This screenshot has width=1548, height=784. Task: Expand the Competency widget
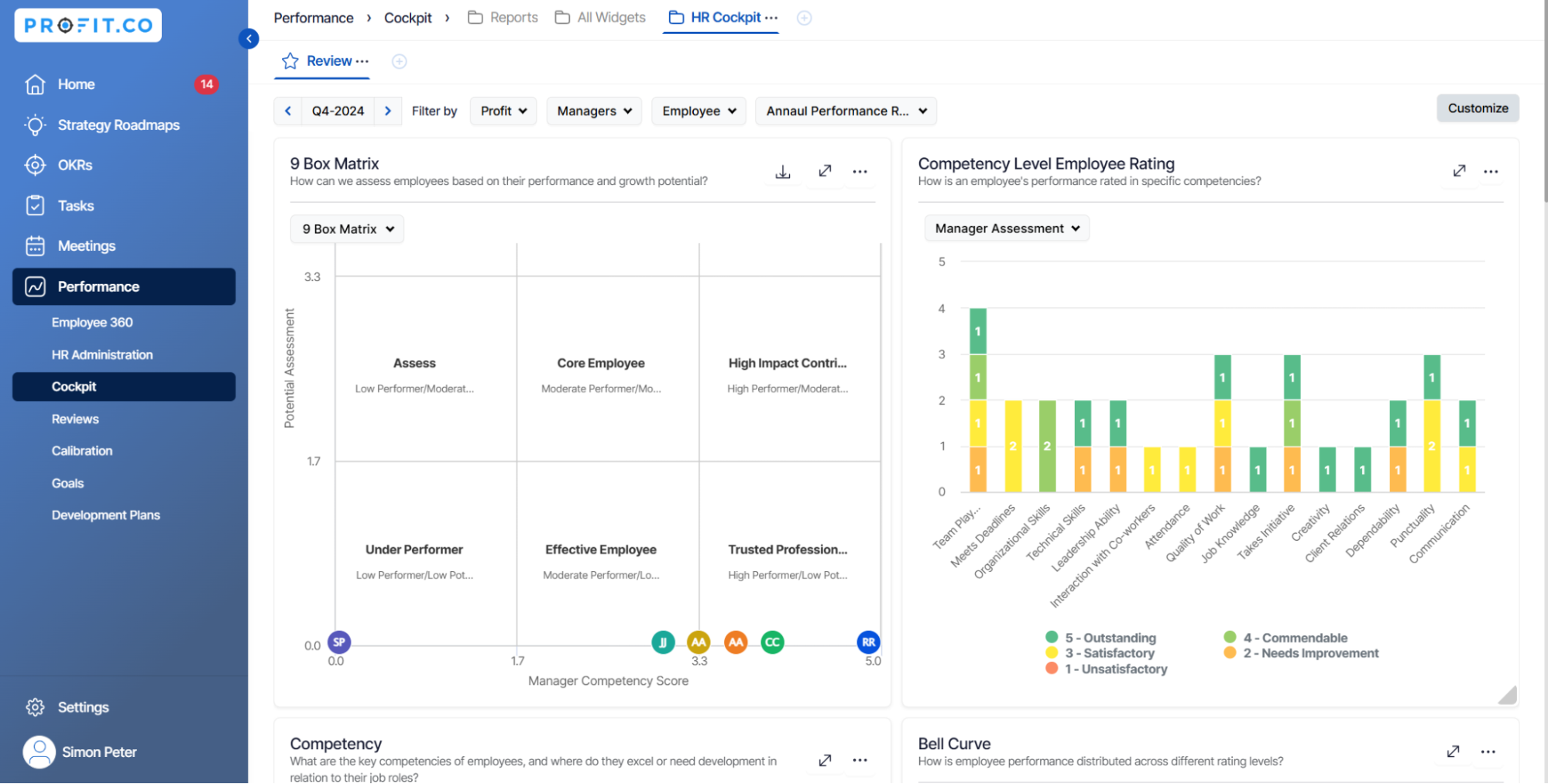825,760
